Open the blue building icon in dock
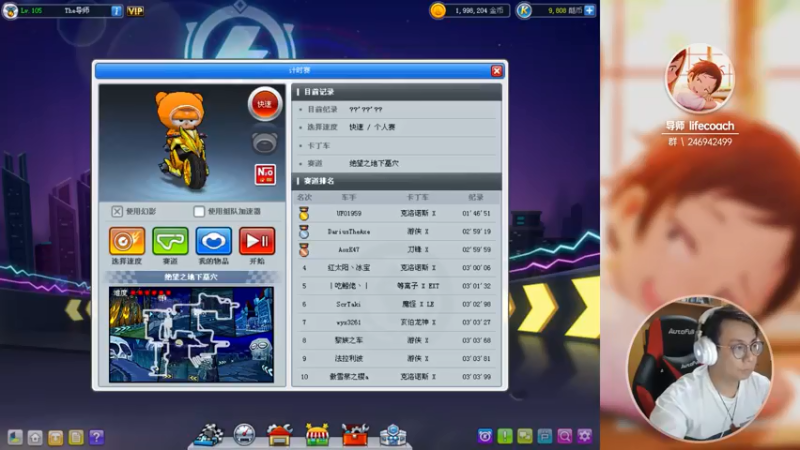Viewport: 800px width, 450px height. click(x=393, y=435)
